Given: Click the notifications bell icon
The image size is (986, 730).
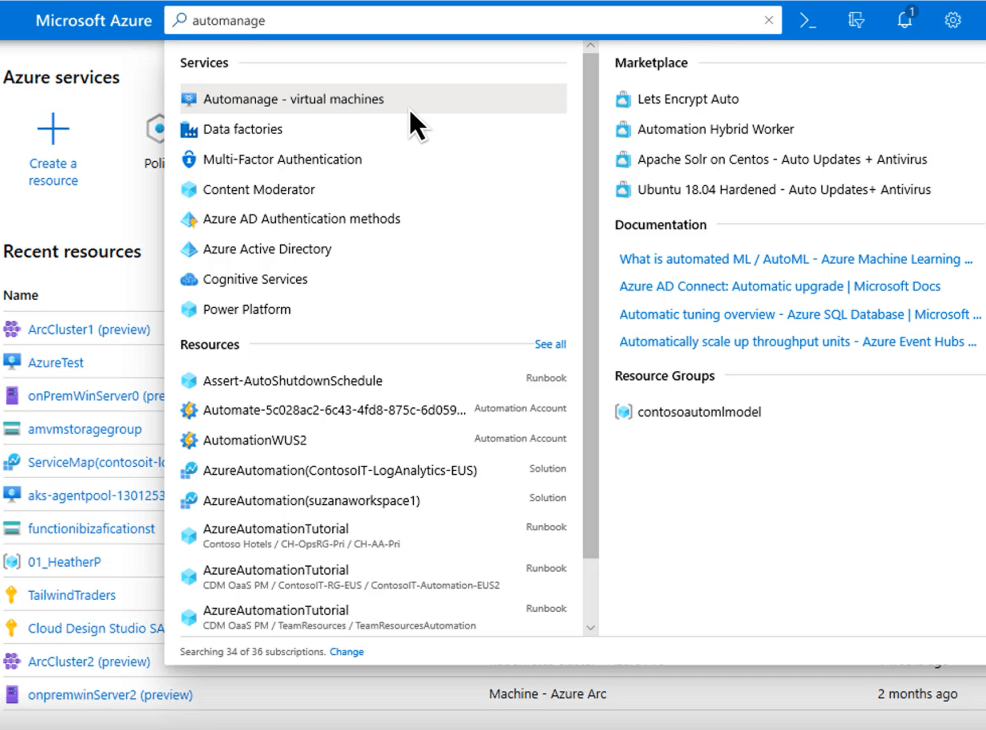Looking at the screenshot, I should (x=904, y=20).
